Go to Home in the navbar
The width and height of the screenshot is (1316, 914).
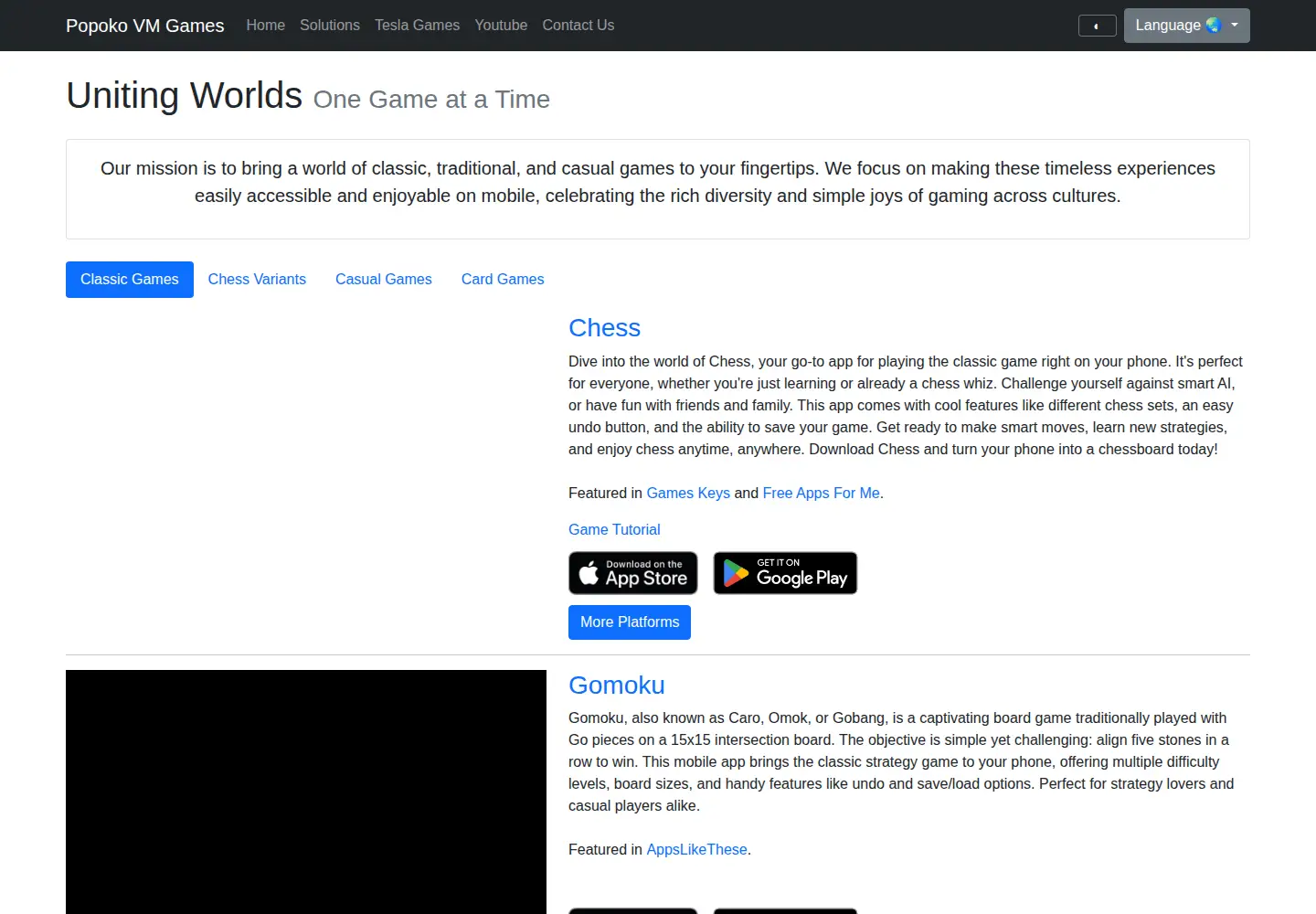[x=265, y=26]
